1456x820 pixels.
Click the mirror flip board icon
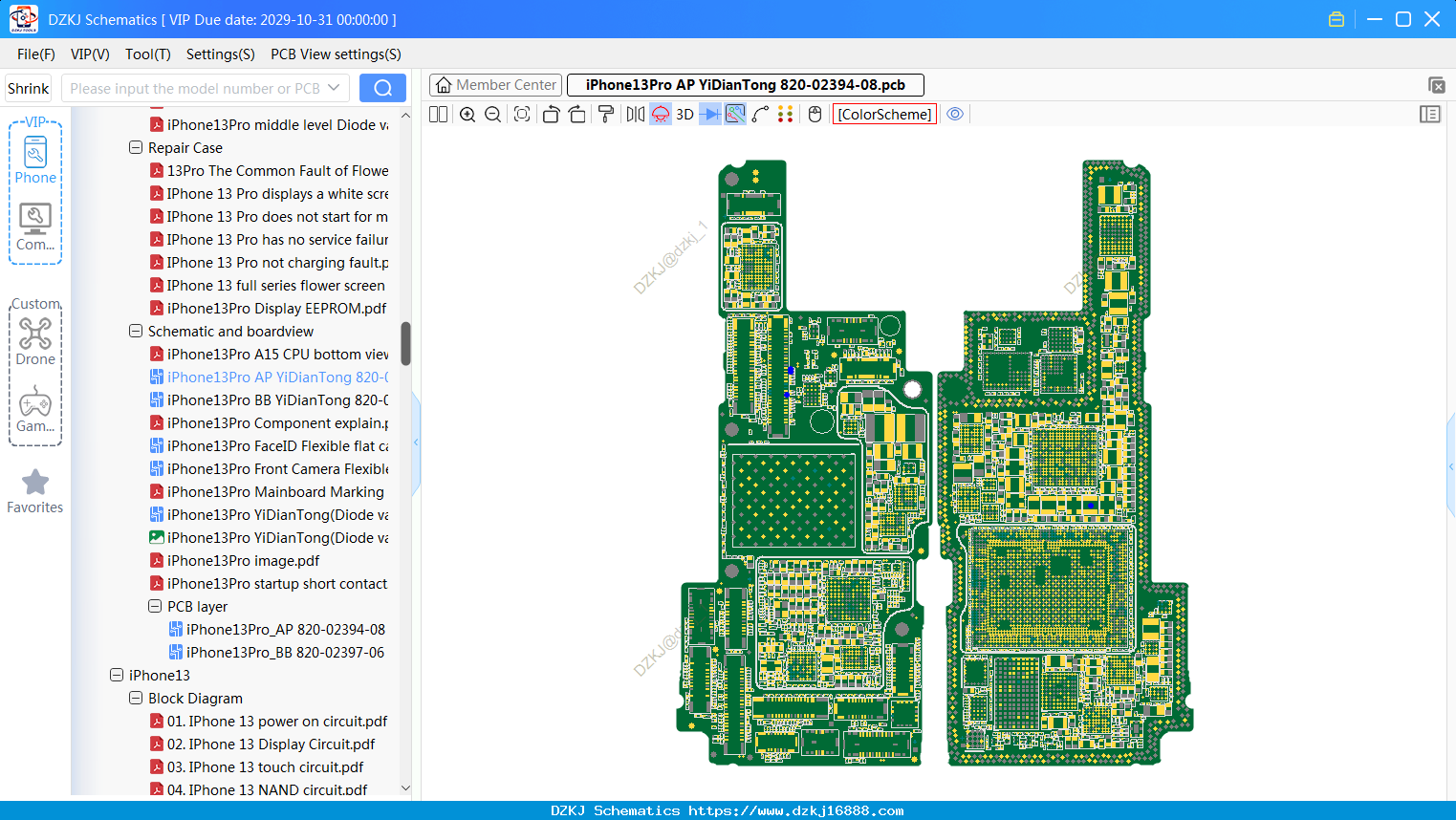(x=635, y=115)
